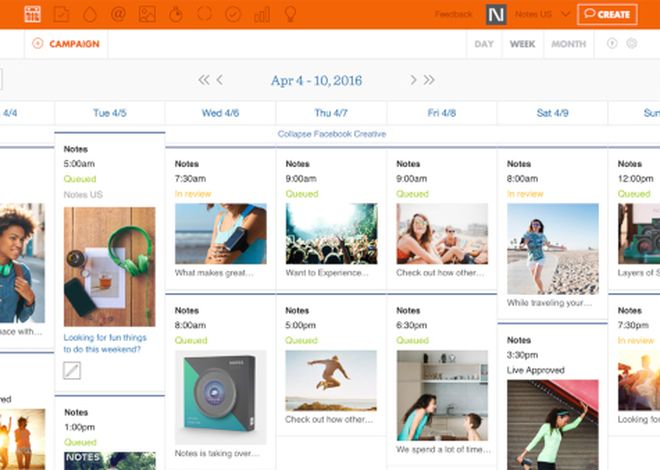Click the 6:30pm time on Friday post
This screenshot has width=660, height=470.
pyautogui.click(x=411, y=325)
